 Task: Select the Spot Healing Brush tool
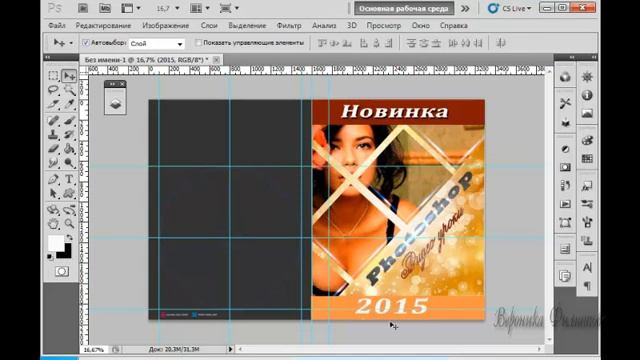(x=53, y=121)
